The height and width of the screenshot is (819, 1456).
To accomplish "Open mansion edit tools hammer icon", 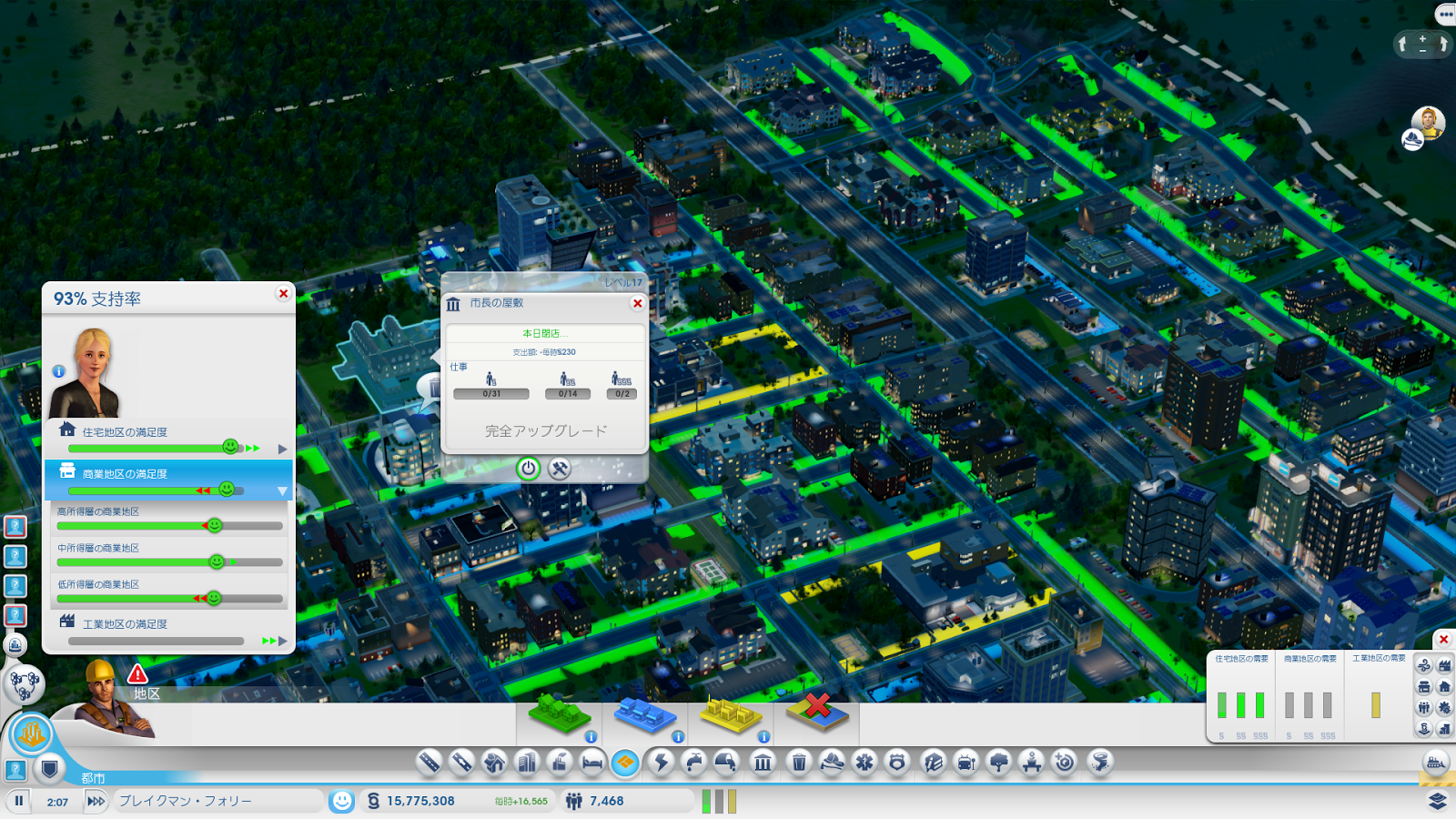I will click(560, 469).
